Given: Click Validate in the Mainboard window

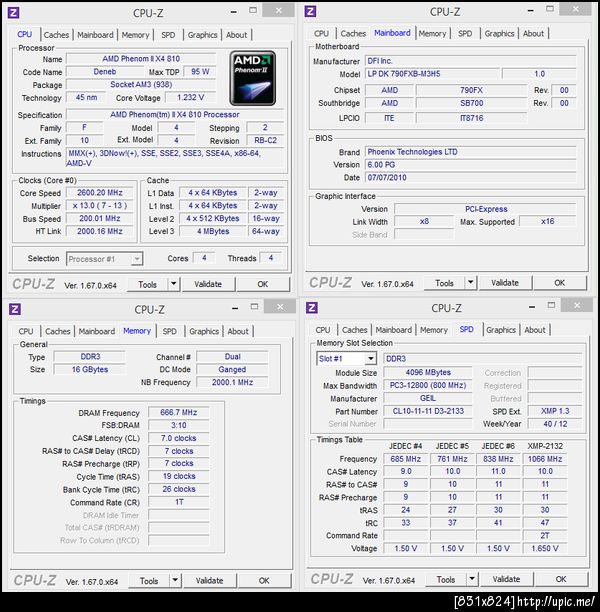Looking at the screenshot, I should [505, 283].
